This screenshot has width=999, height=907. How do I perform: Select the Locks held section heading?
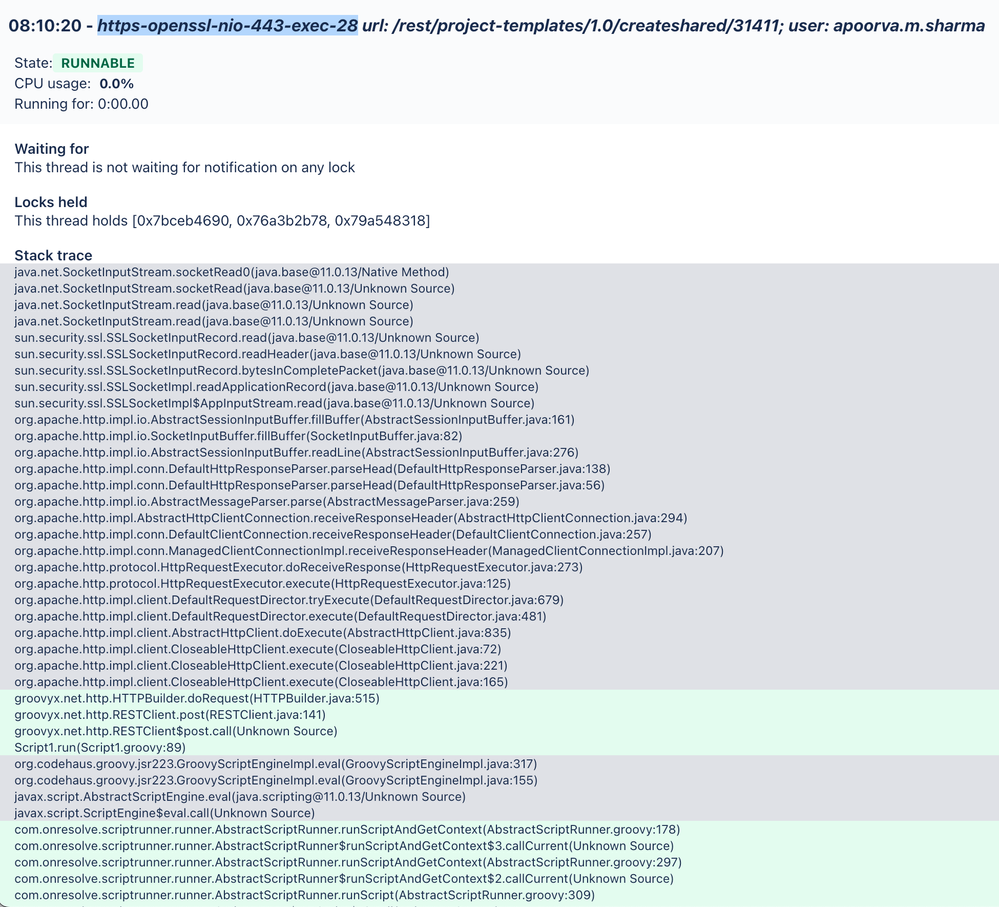point(50,202)
